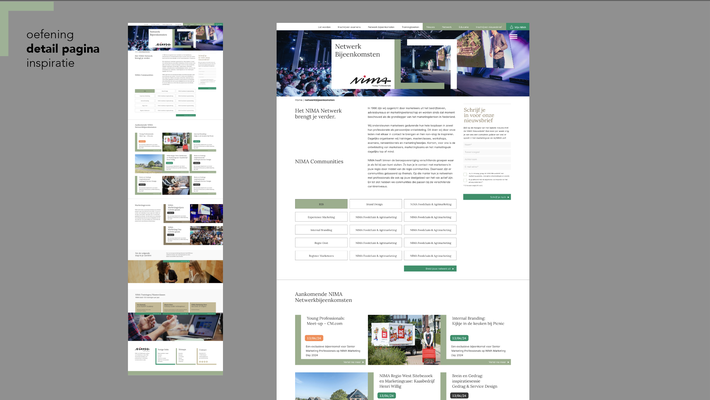
Task: Open the NIMA Regio West Sitebezoek event title
Action: [x=406, y=381]
